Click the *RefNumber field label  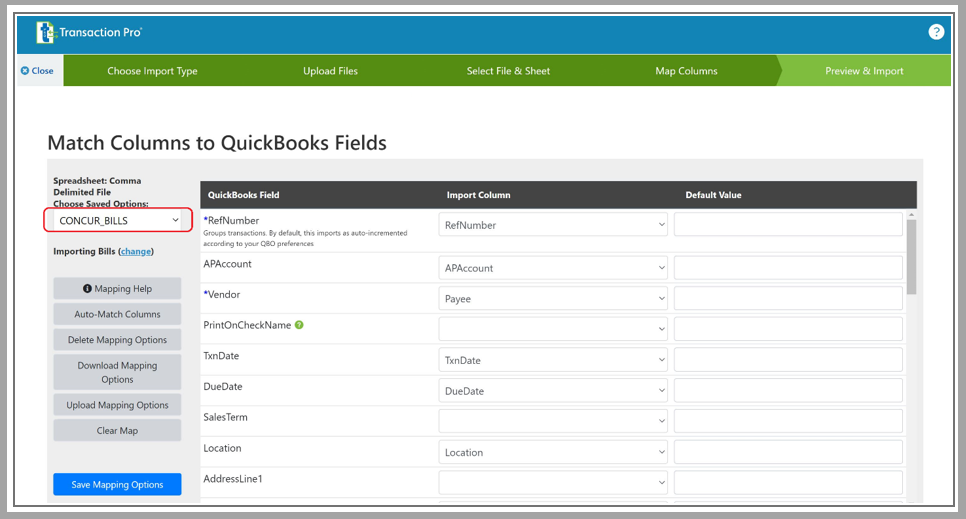tap(231, 221)
